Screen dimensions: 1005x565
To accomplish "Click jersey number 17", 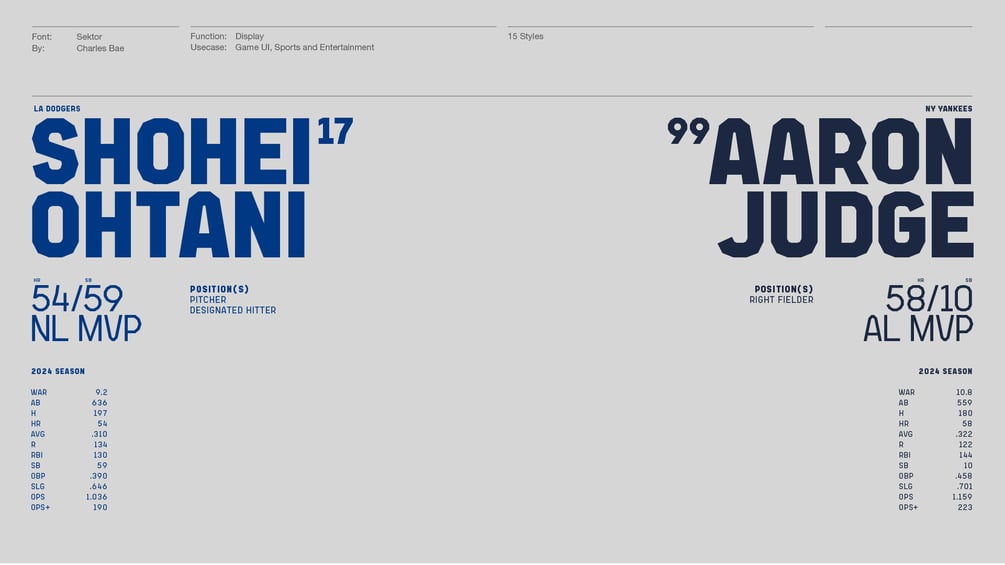I will click(335, 131).
